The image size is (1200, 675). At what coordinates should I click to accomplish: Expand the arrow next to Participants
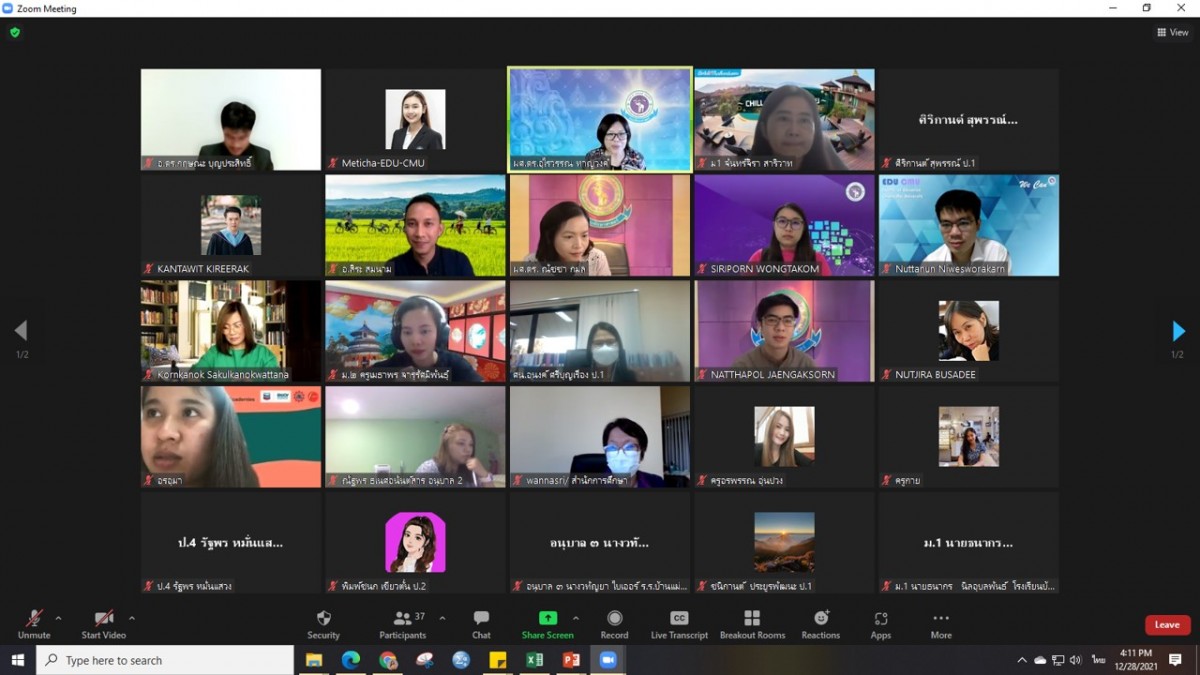point(442,618)
